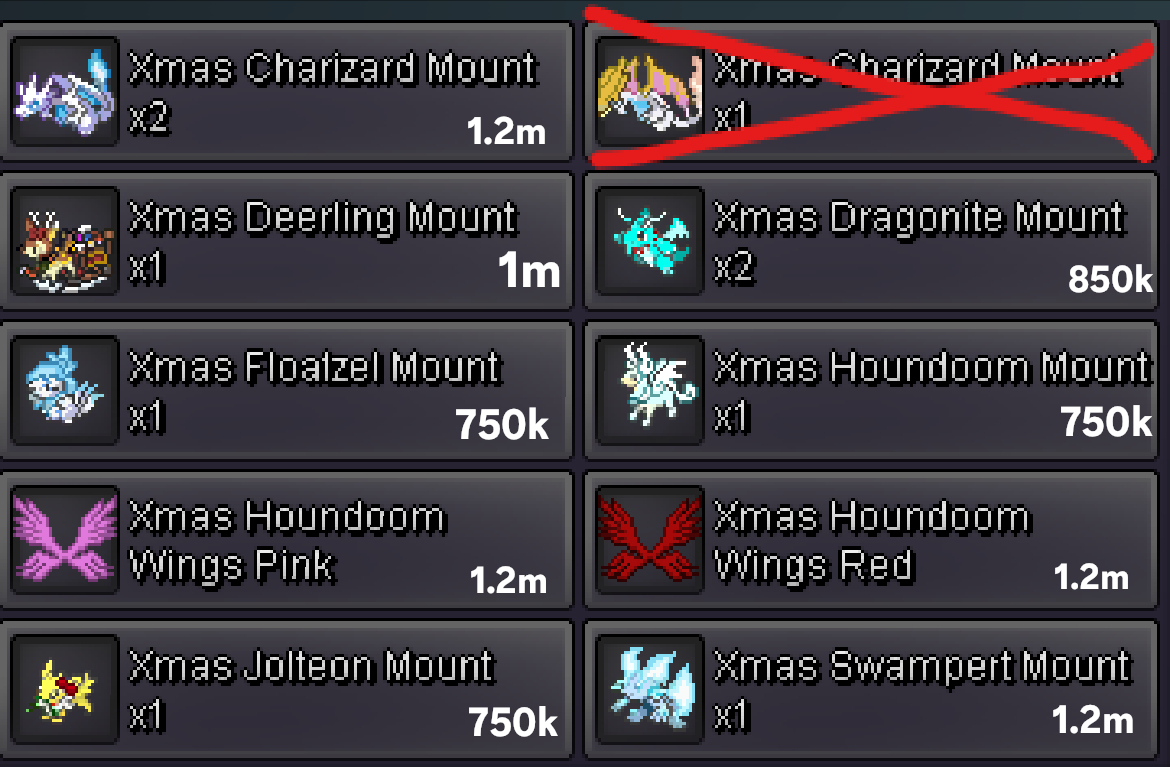
Task: Select the crossed-out yellow Charizard Mount icon
Action: (x=650, y=91)
